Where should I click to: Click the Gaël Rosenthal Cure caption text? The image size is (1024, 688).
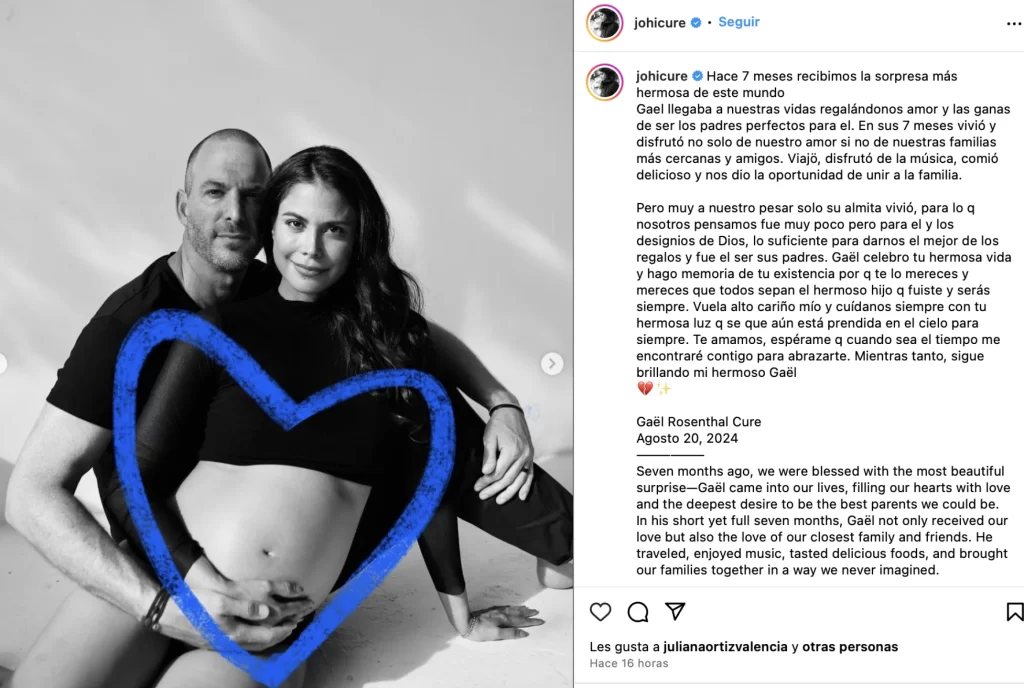click(x=699, y=422)
